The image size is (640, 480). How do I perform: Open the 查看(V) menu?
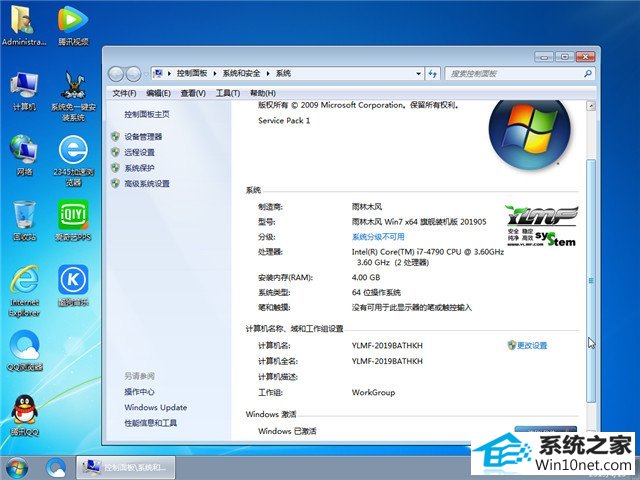point(193,93)
